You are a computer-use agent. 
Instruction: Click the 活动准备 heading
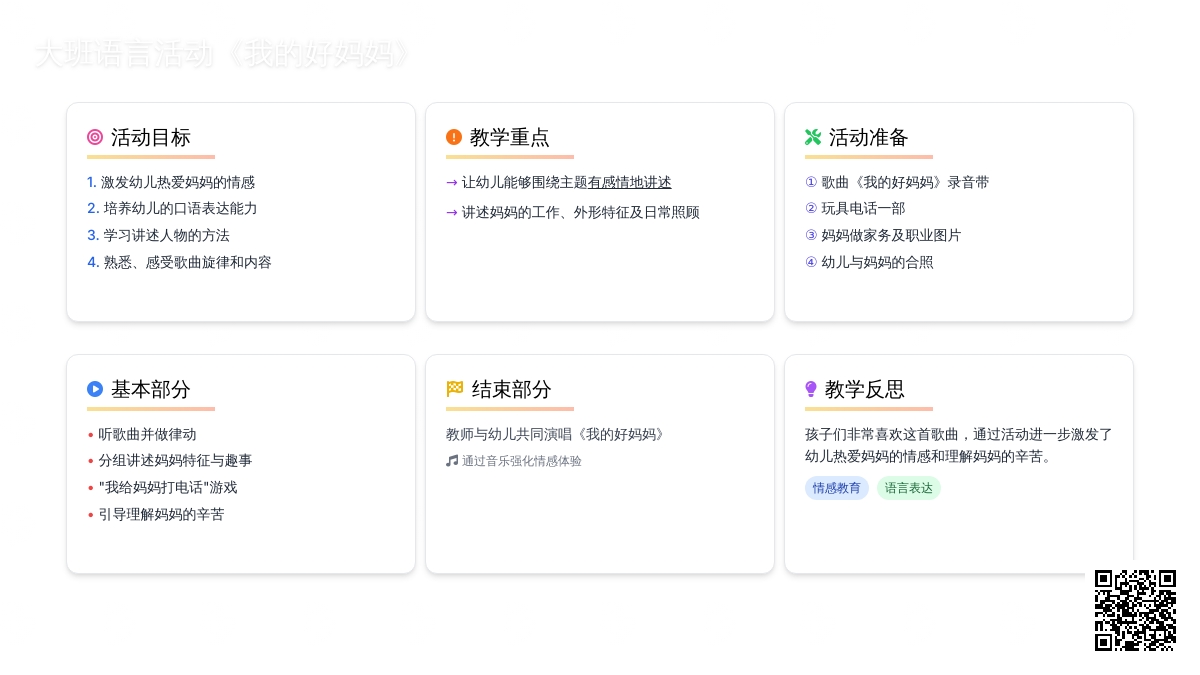click(x=869, y=137)
